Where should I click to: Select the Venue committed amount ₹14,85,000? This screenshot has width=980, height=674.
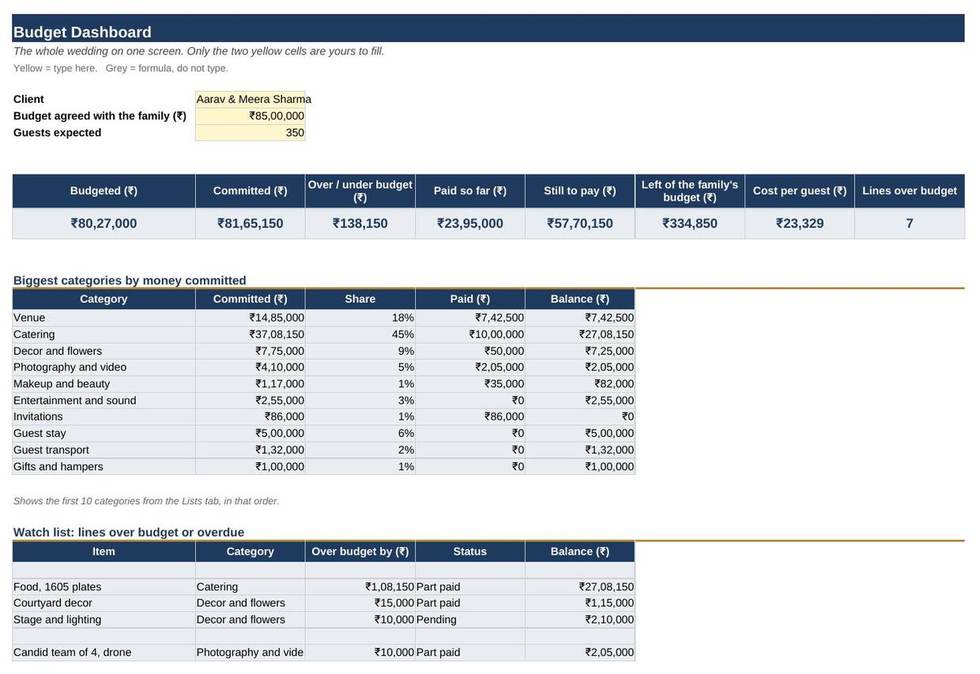coord(250,318)
